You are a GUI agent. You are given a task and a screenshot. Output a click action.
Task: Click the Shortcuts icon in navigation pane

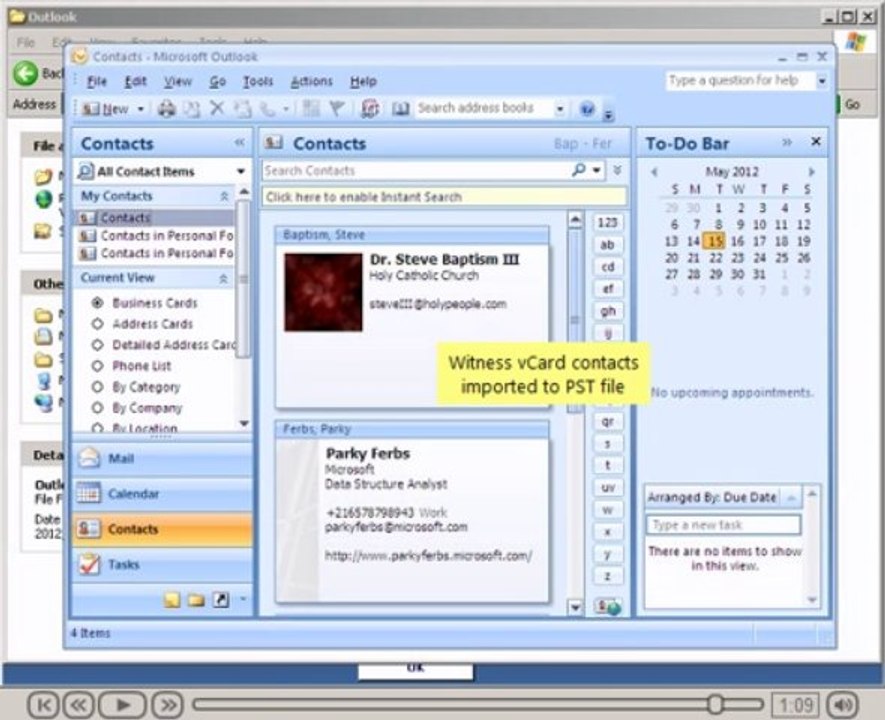coord(221,599)
